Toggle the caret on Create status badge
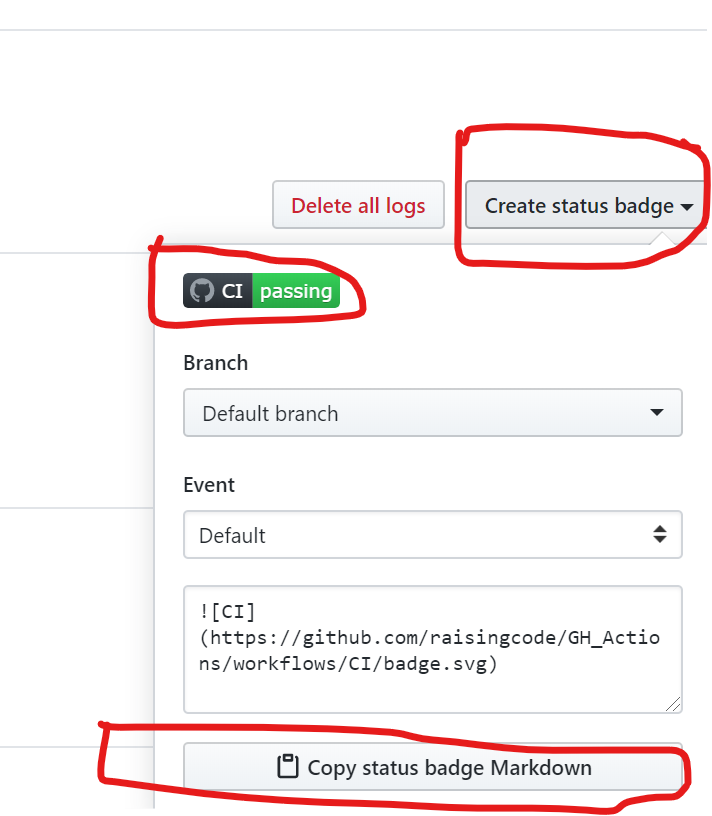712x816 pixels. point(686,207)
